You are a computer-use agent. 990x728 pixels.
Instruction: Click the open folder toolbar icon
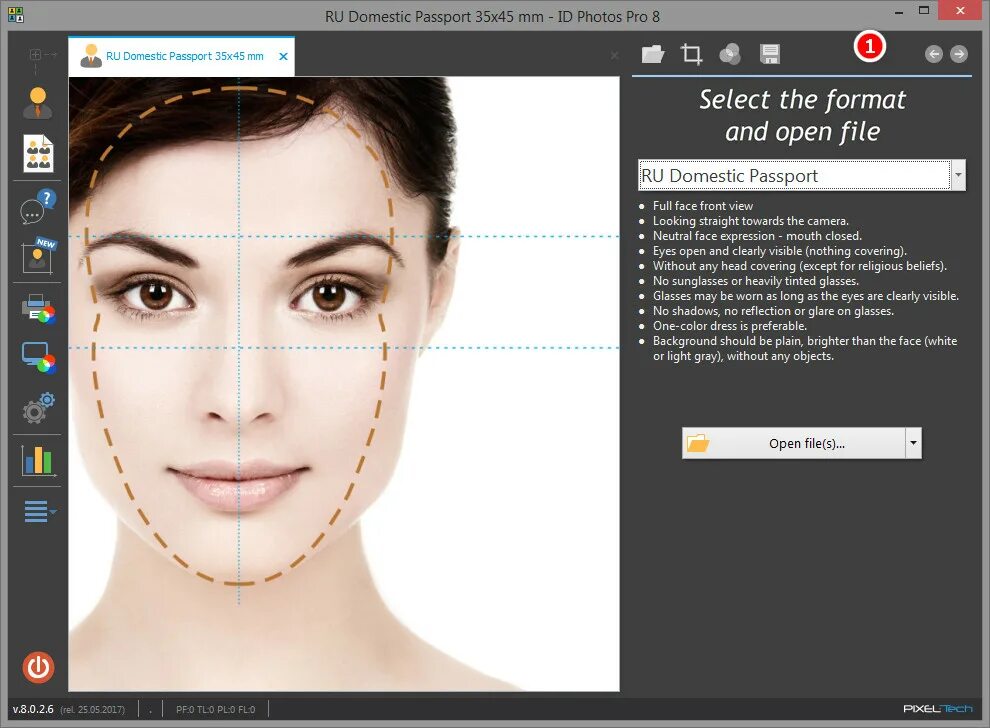[652, 54]
